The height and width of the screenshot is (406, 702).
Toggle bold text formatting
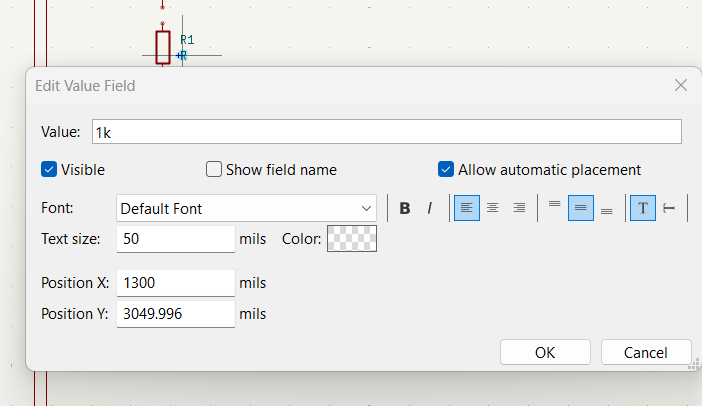coord(405,208)
